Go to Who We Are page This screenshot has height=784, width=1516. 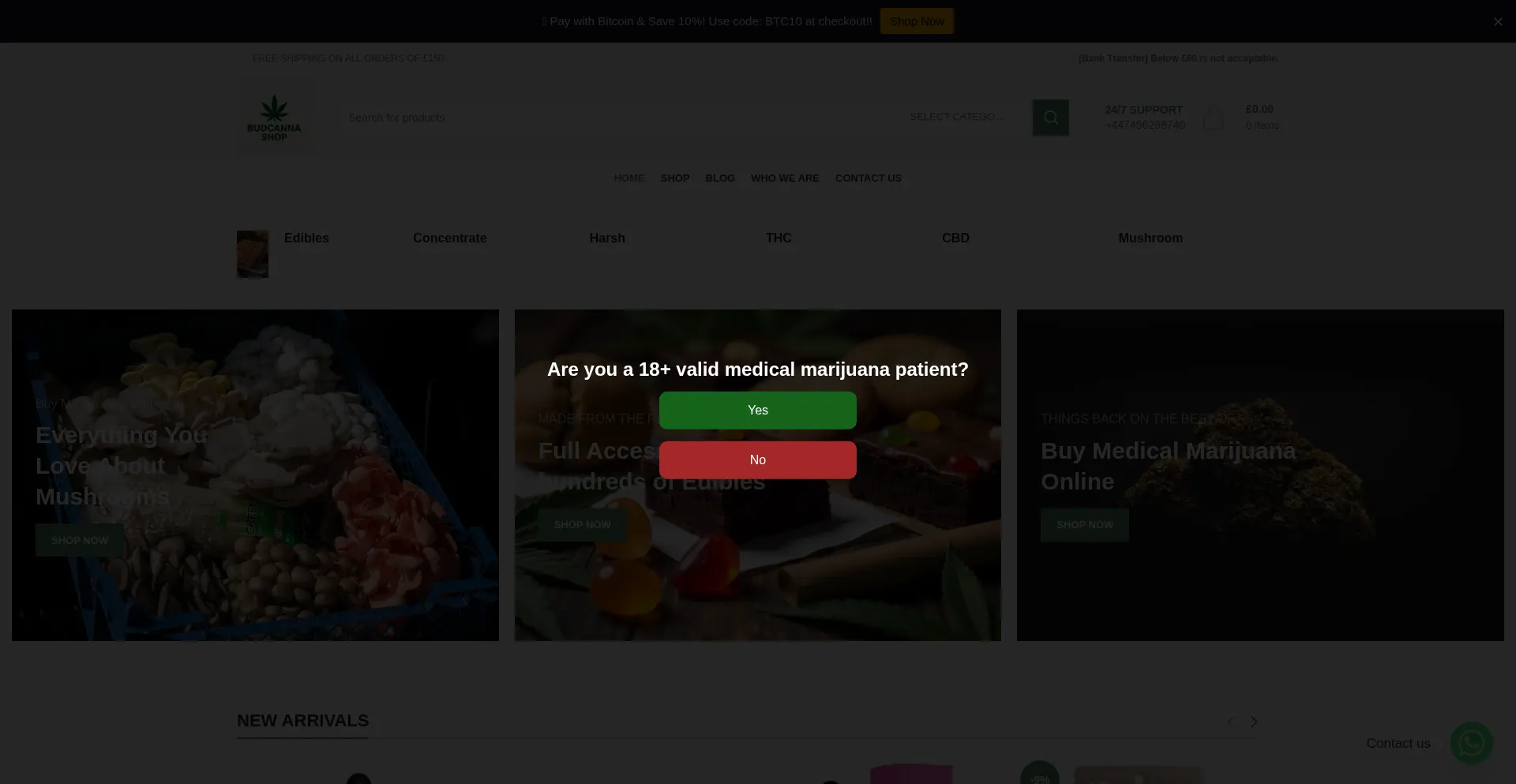coord(784,178)
